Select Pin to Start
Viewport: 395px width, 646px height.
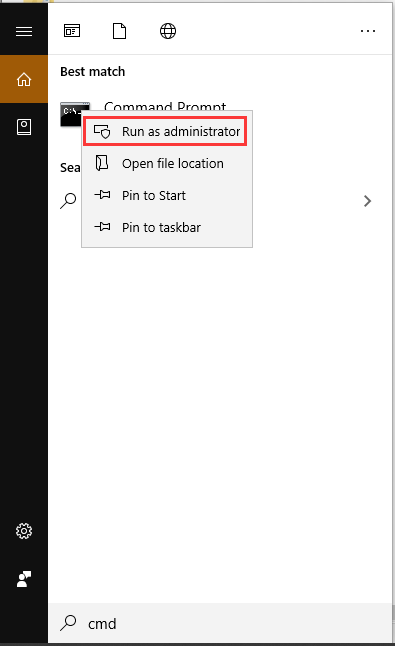click(x=167, y=195)
